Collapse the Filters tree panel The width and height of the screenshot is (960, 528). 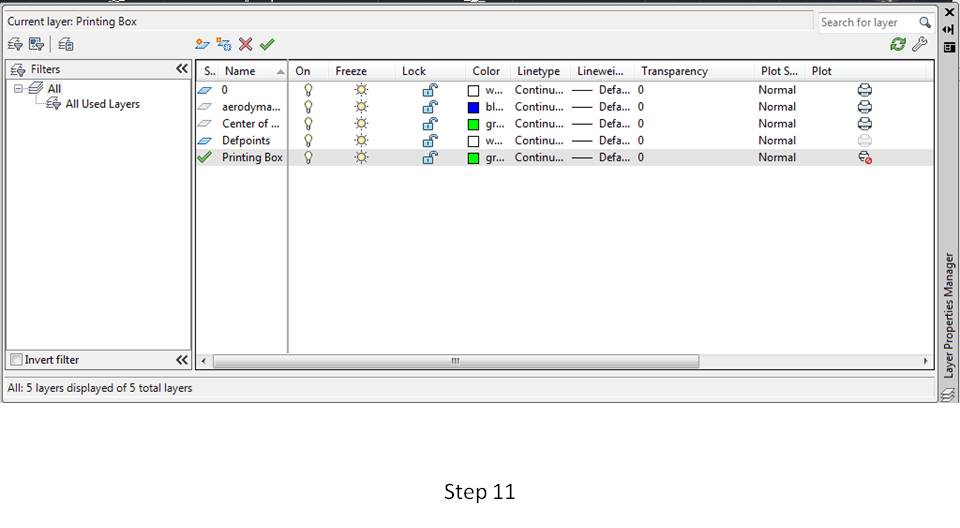tap(182, 69)
